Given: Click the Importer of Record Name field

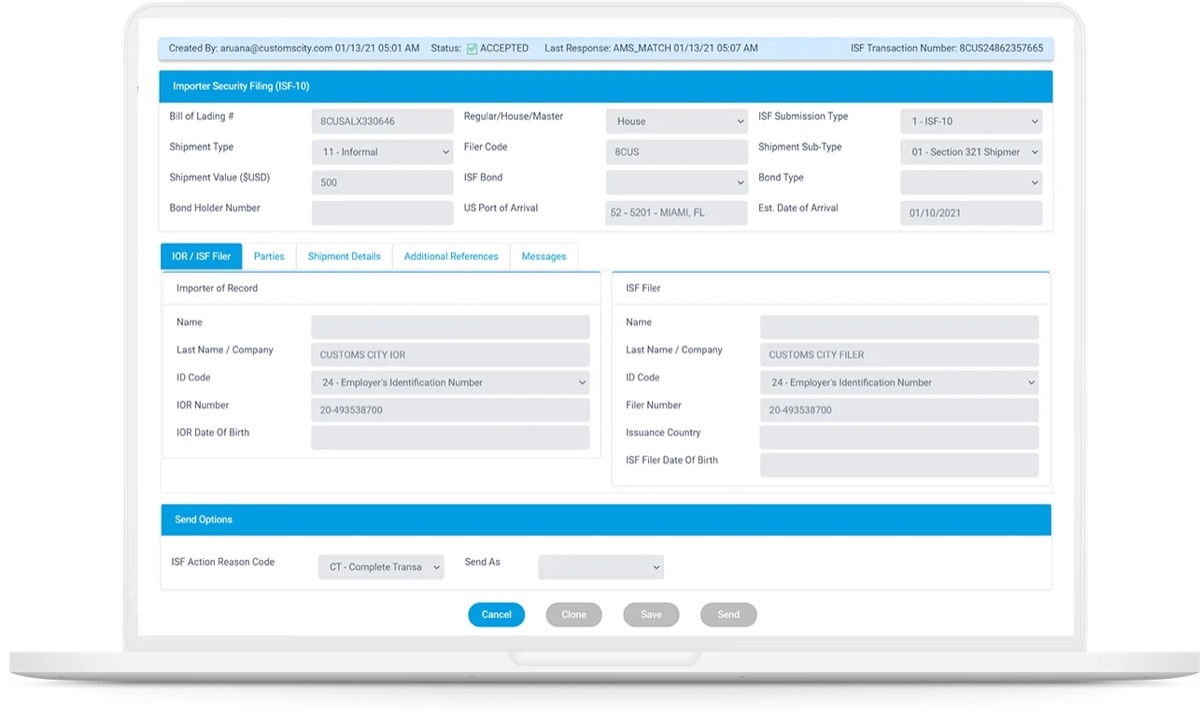Looking at the screenshot, I should [x=450, y=327].
